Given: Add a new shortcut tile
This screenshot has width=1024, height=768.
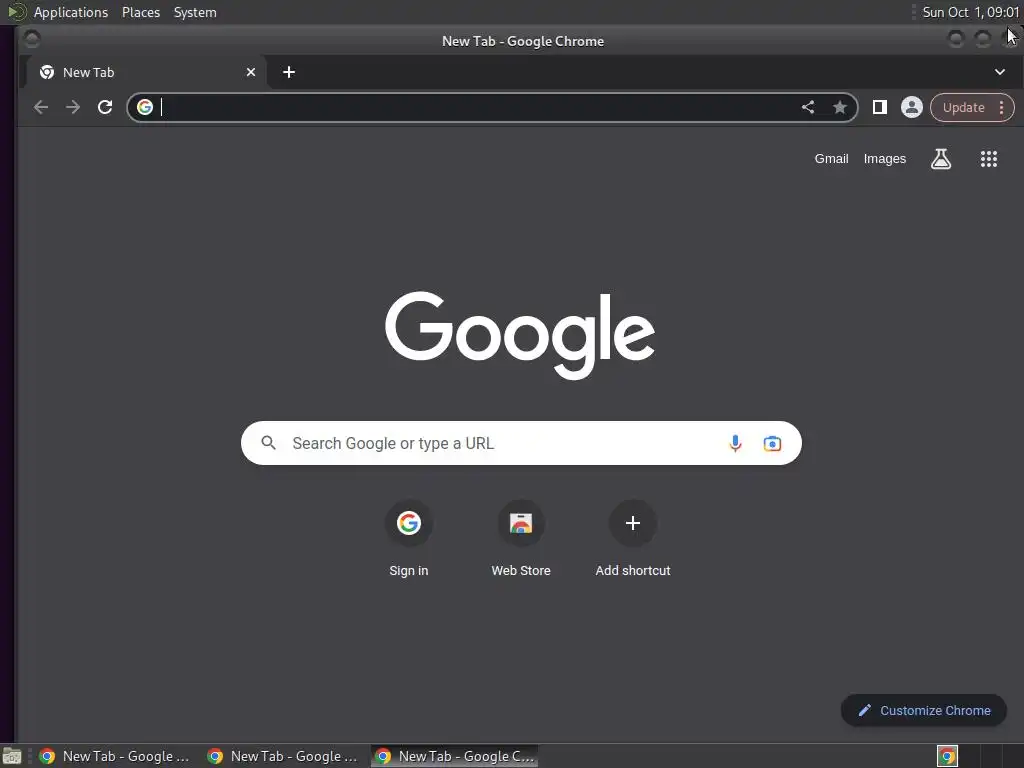Looking at the screenshot, I should coord(633,539).
